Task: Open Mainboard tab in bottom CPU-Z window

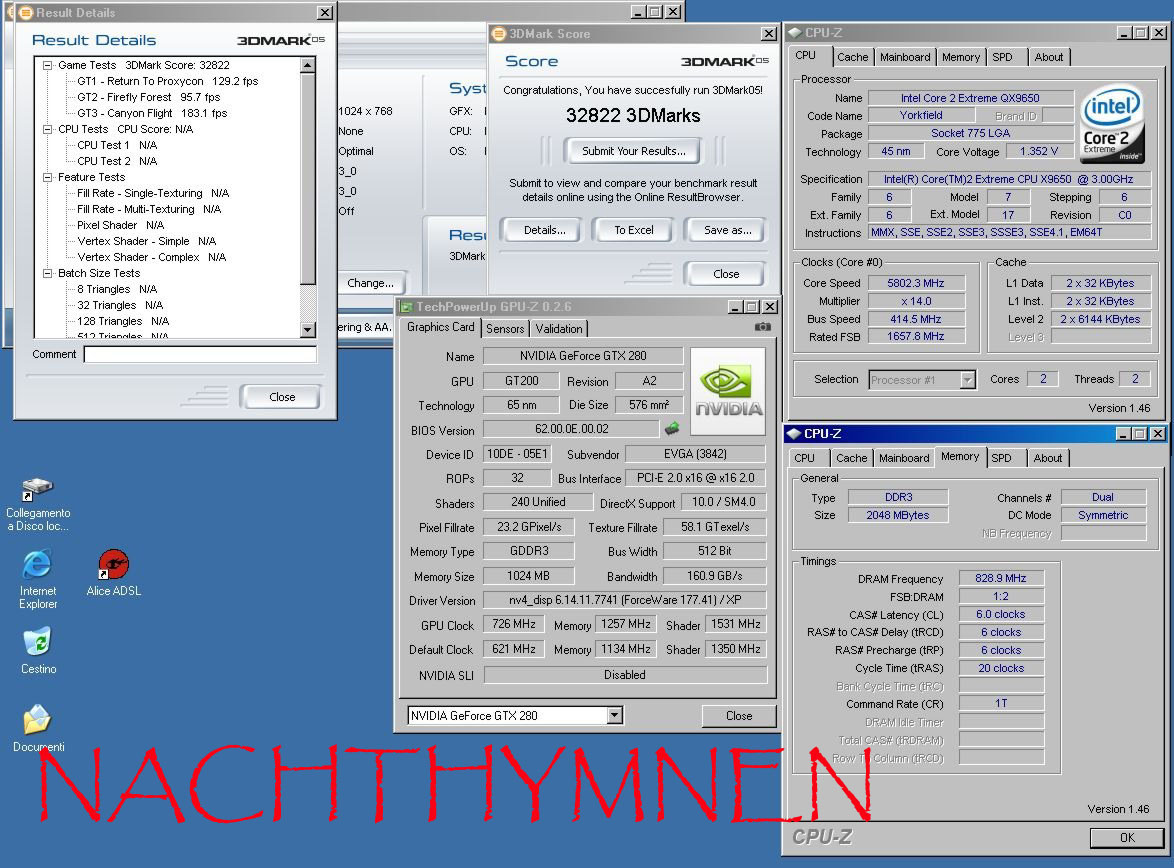Action: click(904, 458)
